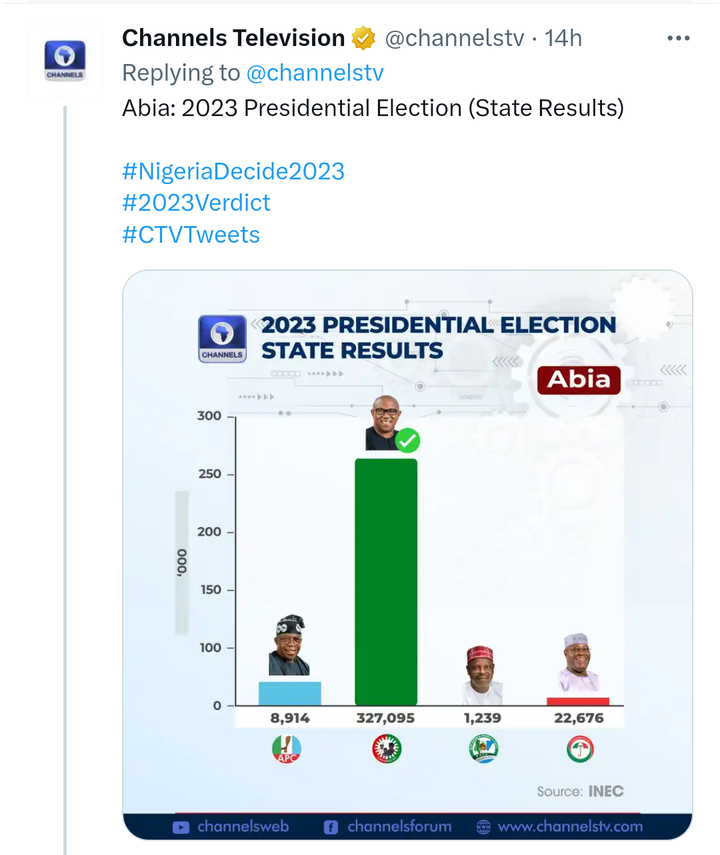Image resolution: width=720 pixels, height=855 pixels.
Task: Open the election results infographic image
Action: point(407,555)
